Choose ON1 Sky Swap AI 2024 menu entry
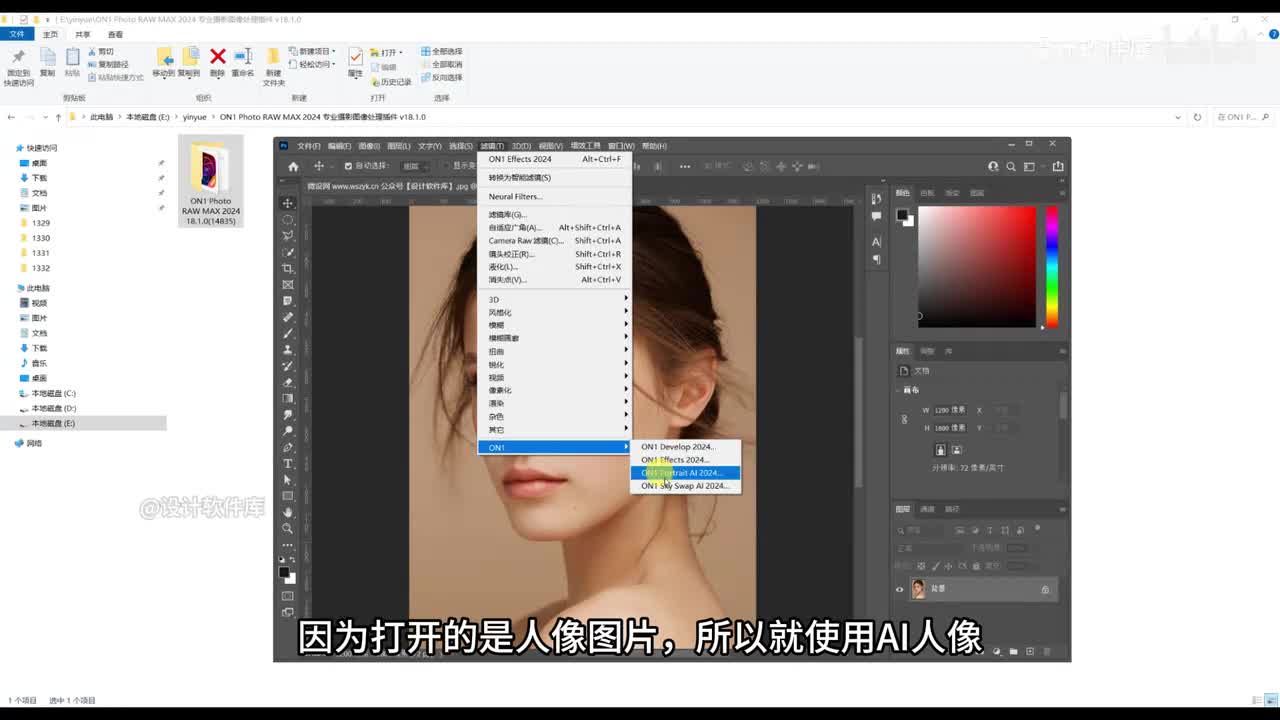This screenshot has height=720, width=1280. [x=685, y=486]
